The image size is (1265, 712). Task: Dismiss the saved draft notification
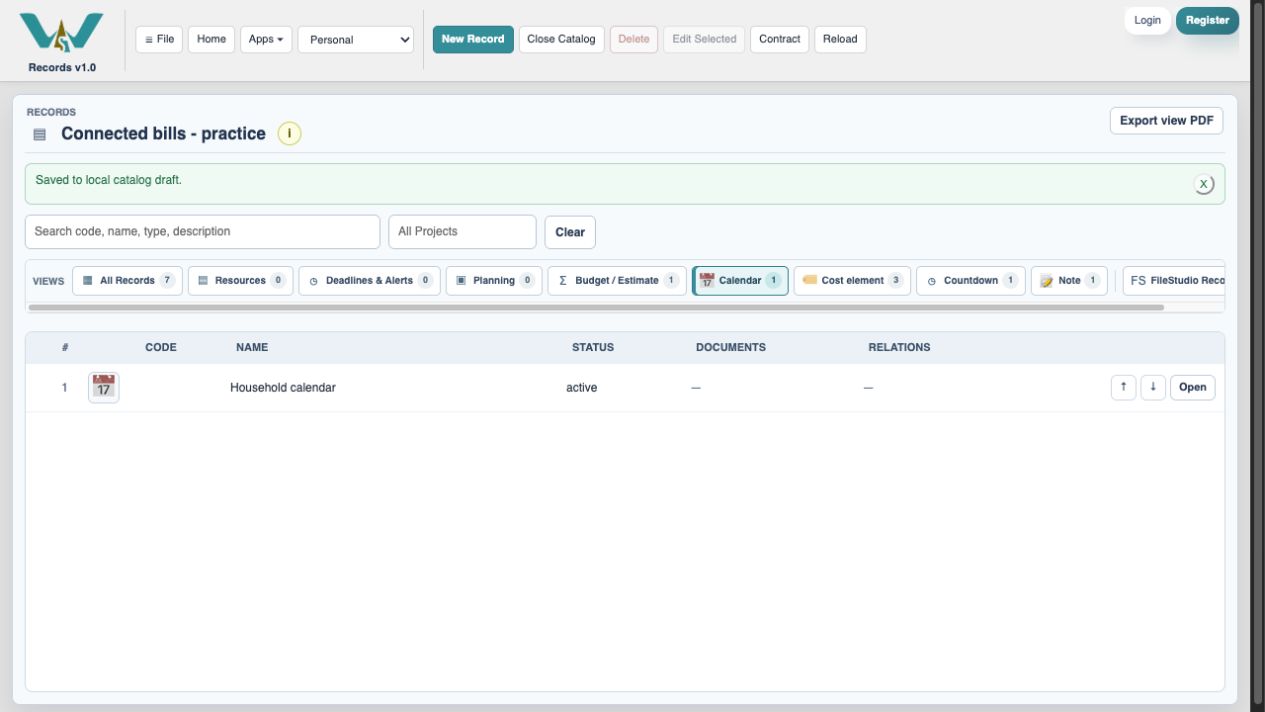click(1204, 184)
